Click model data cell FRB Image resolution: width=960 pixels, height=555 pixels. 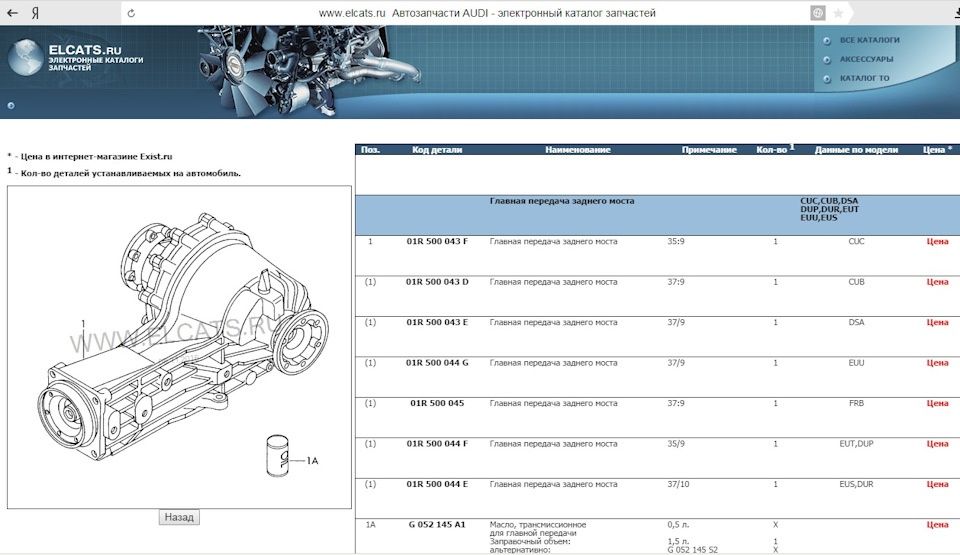[856, 403]
